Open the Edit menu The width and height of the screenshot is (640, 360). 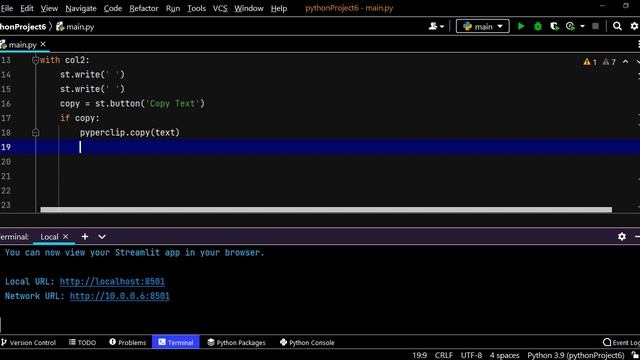(x=27, y=8)
